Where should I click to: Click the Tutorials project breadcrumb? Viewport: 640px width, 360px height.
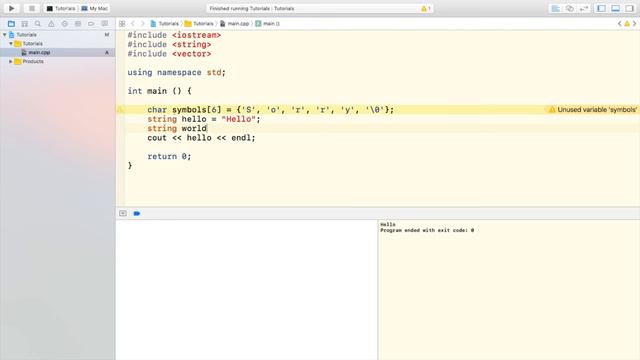164,24
